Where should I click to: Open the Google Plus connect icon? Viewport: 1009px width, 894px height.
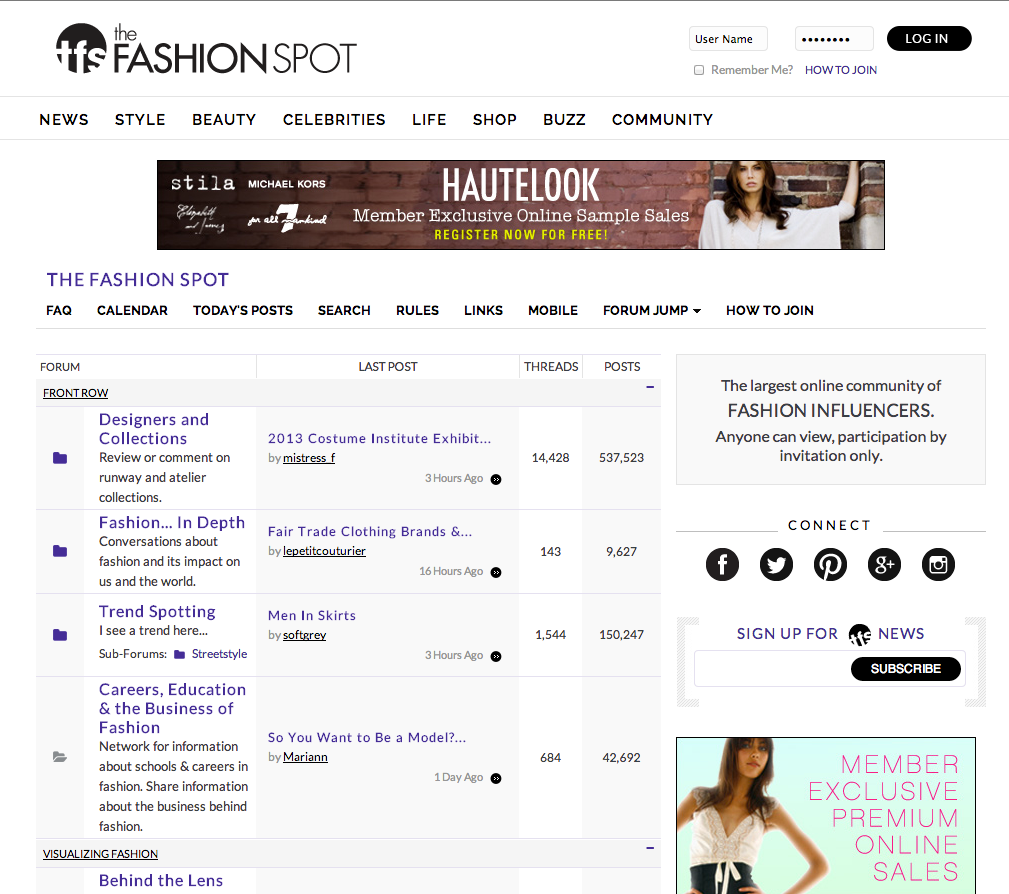click(x=884, y=564)
